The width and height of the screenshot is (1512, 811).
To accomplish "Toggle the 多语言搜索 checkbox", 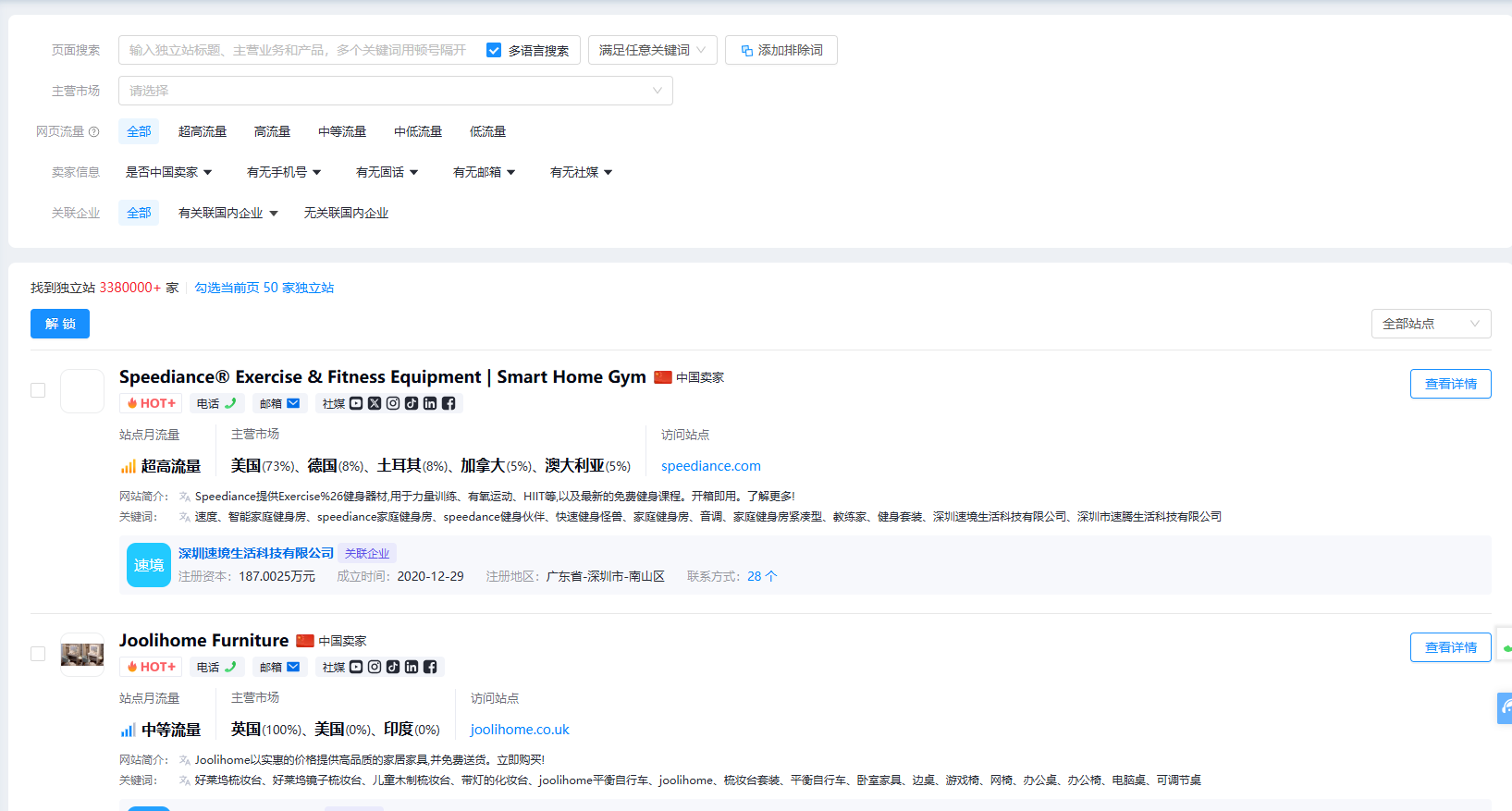I will [x=494, y=50].
